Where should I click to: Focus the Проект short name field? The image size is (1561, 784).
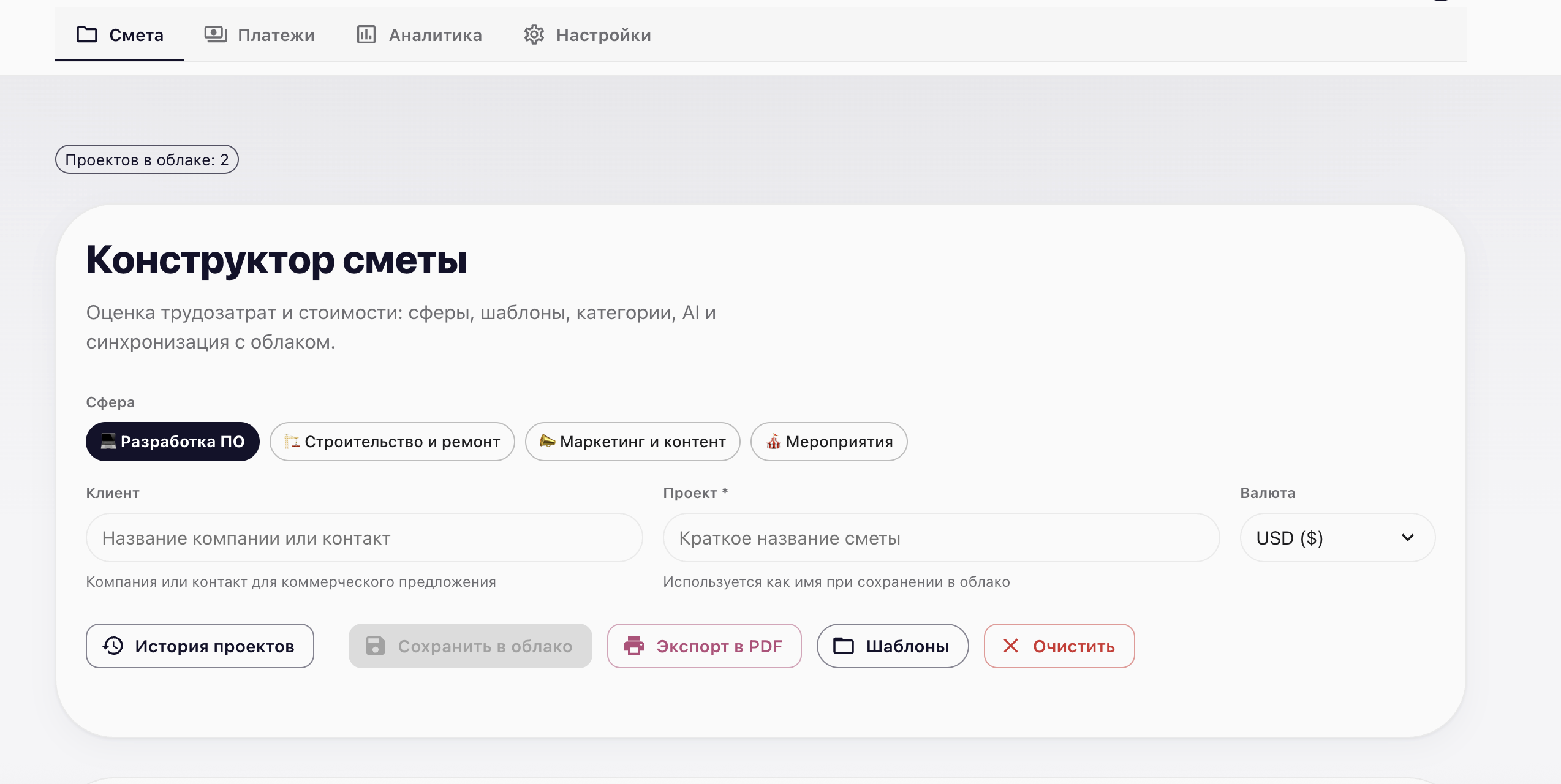tap(942, 538)
